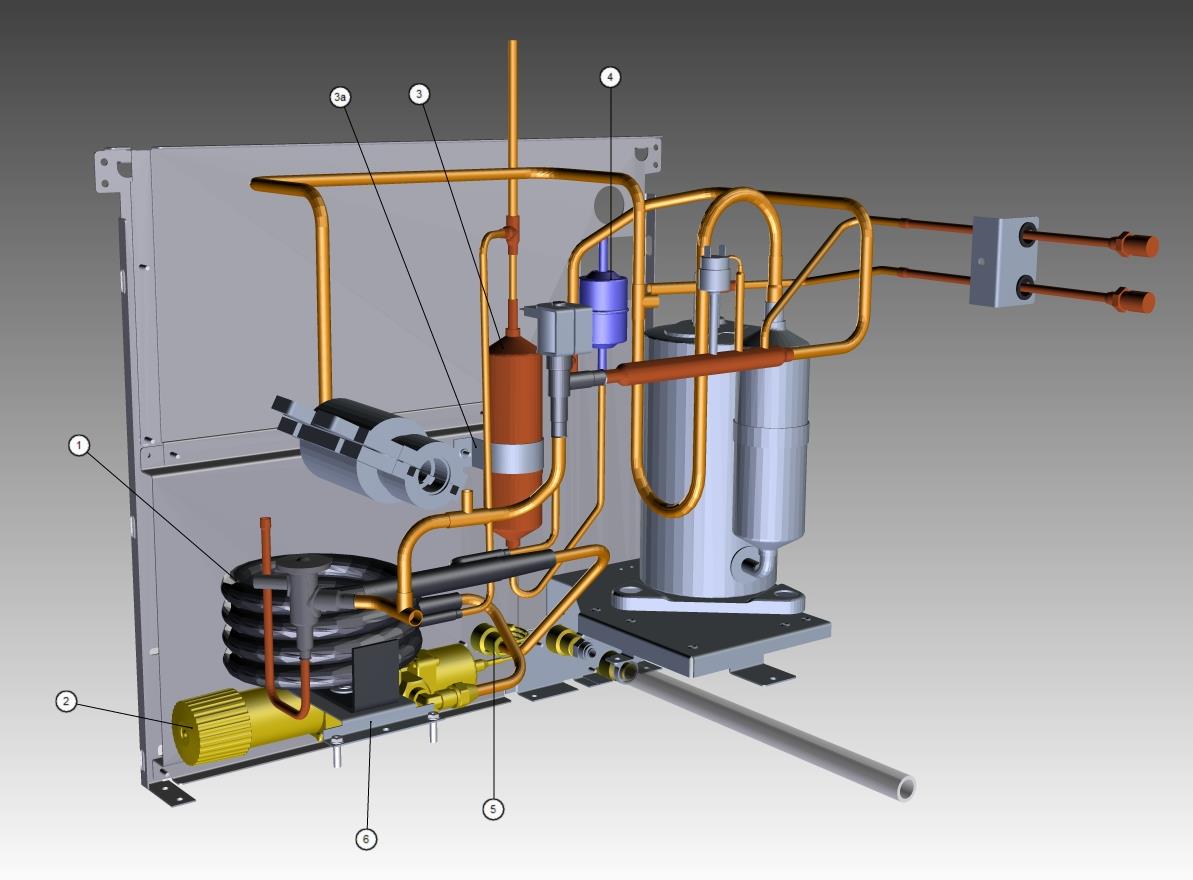Select the large grey compressor body
The image size is (1193, 880).
coord(689,464)
